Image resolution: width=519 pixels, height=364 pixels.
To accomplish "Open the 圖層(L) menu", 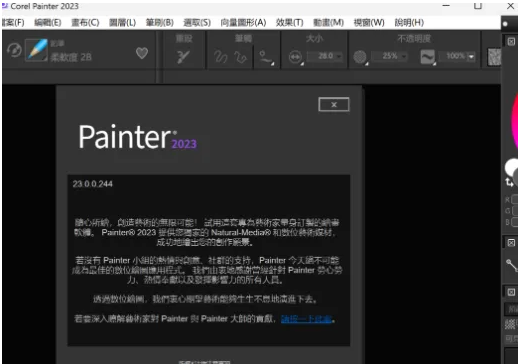I will click(x=122, y=22).
